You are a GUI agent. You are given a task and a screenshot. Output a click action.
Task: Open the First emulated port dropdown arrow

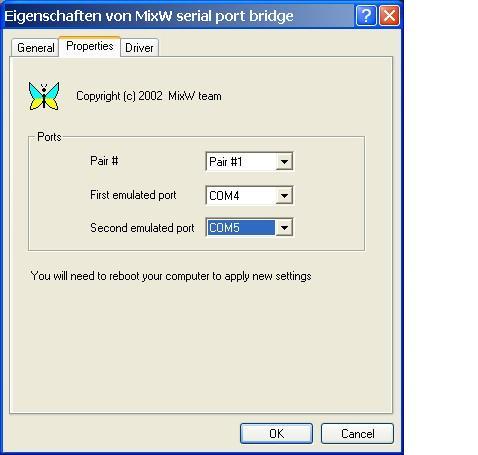[284, 195]
